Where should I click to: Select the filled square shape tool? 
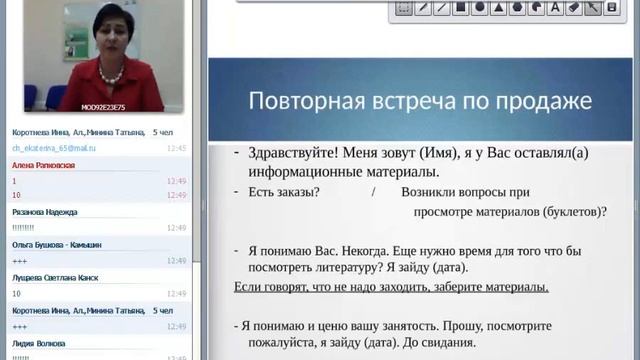[x=460, y=8]
